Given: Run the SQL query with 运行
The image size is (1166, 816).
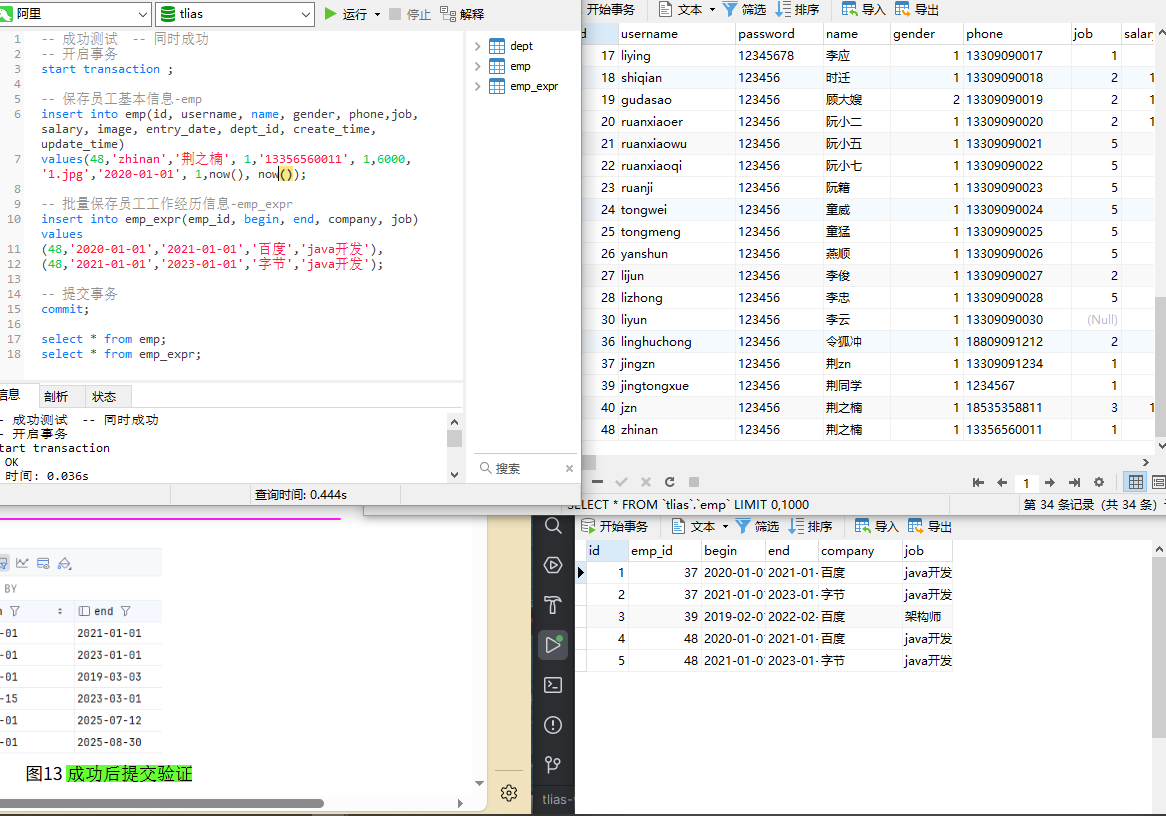Looking at the screenshot, I should [x=346, y=14].
